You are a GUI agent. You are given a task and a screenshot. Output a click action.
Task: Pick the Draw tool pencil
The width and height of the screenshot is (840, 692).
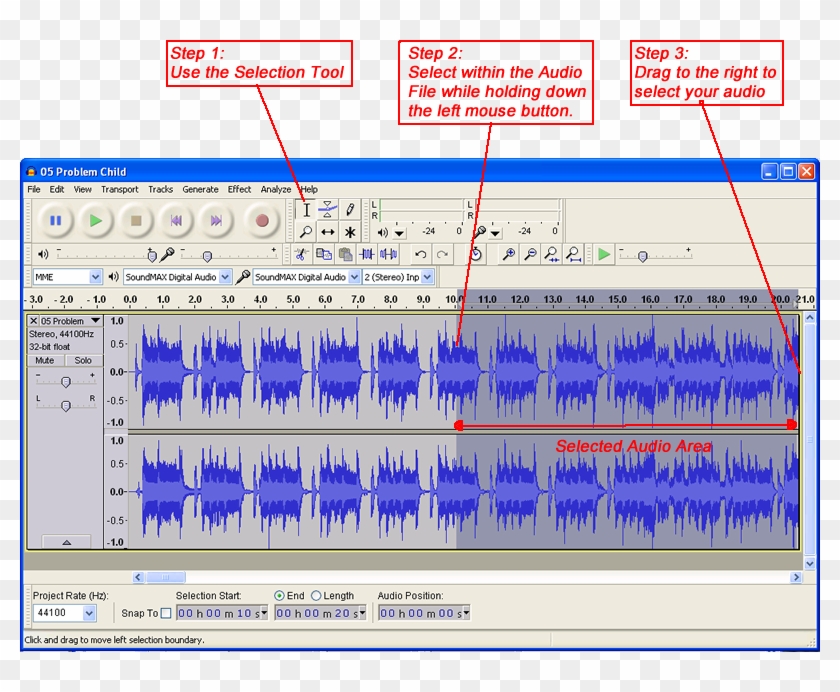[348, 210]
